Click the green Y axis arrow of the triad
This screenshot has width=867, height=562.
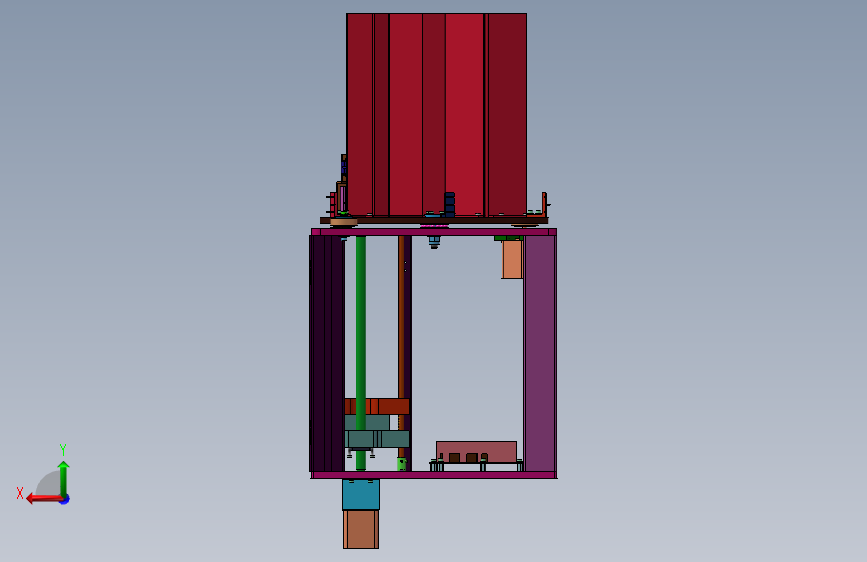(x=64, y=478)
